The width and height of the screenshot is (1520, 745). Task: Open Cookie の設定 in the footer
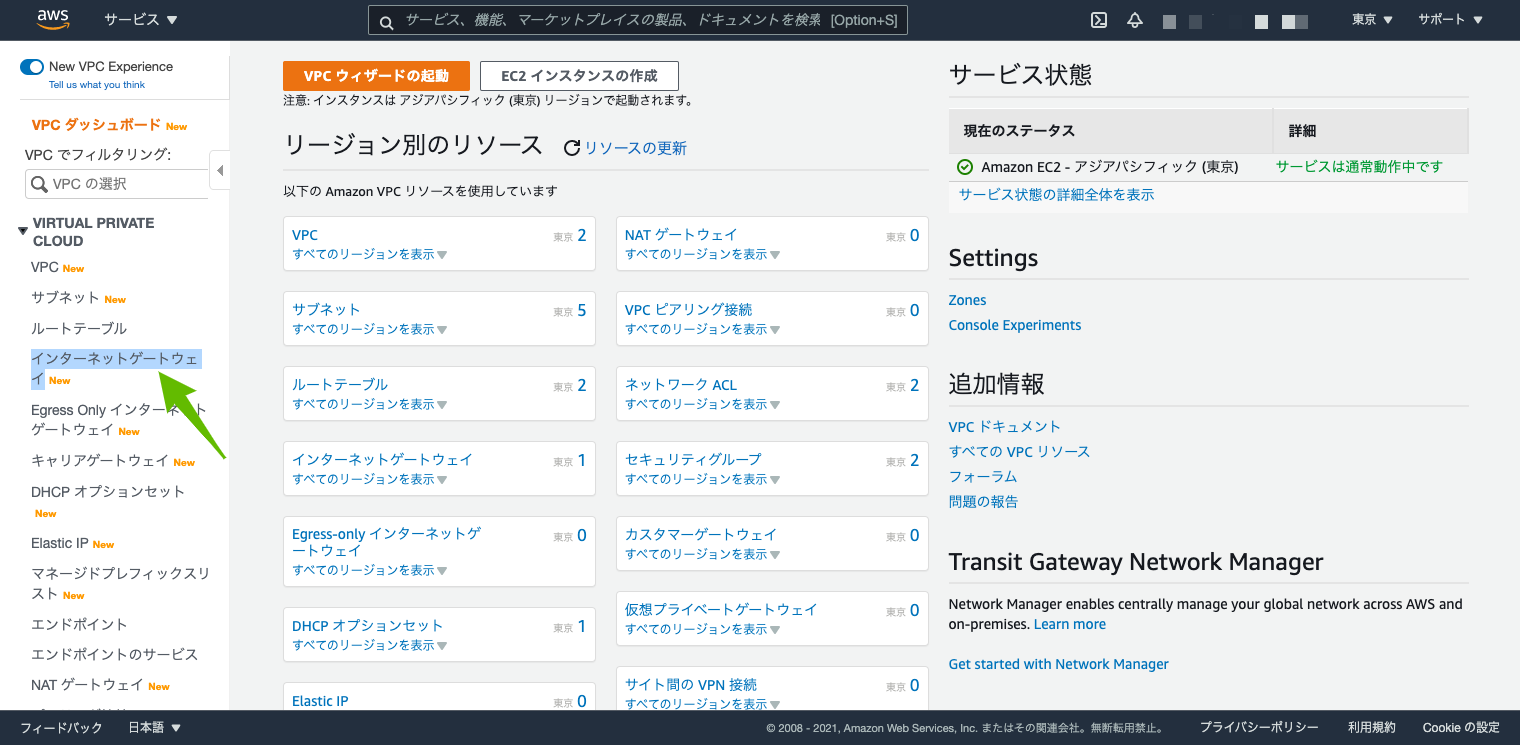(1461, 728)
